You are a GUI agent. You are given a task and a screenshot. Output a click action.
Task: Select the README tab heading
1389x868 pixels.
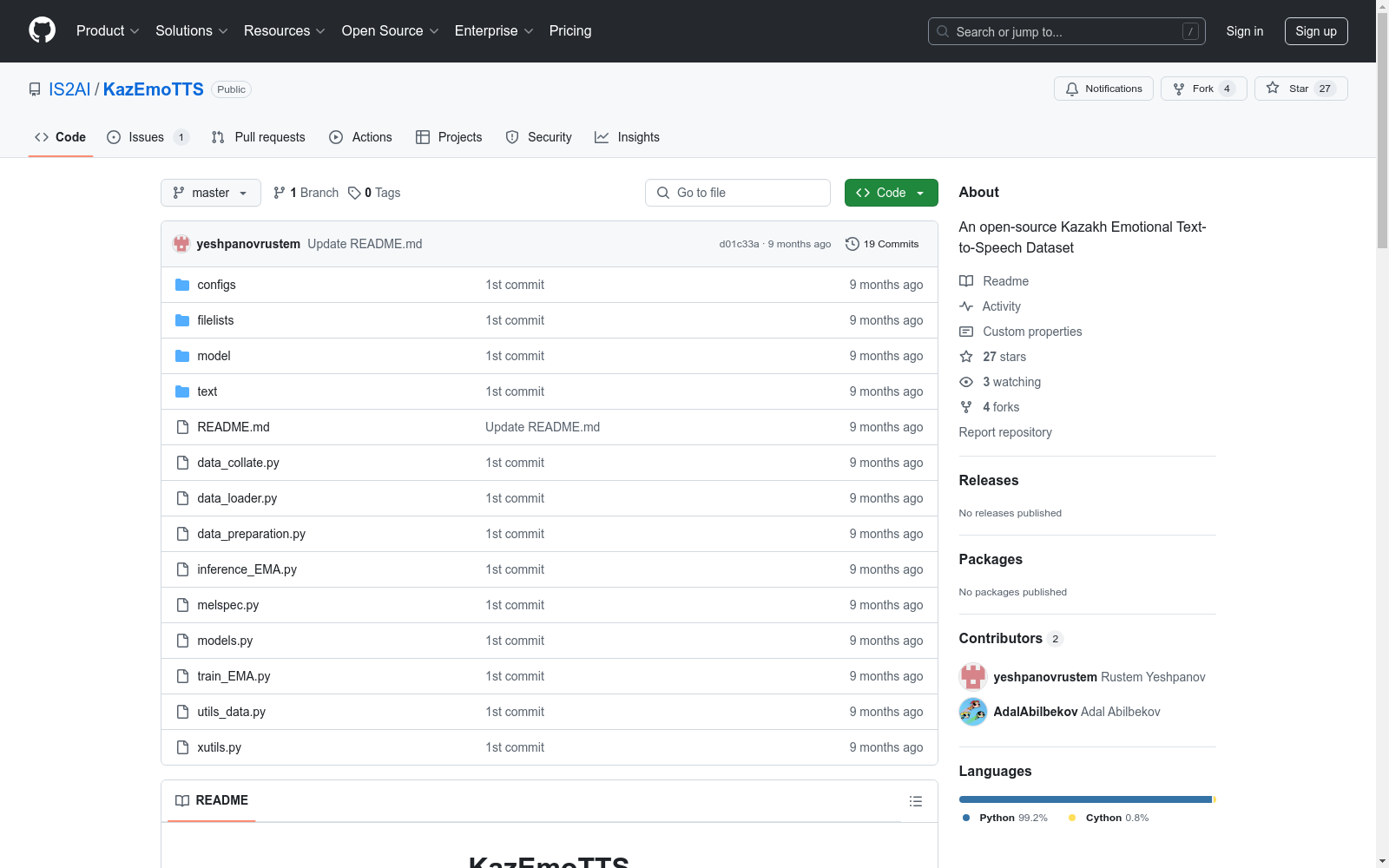212,800
